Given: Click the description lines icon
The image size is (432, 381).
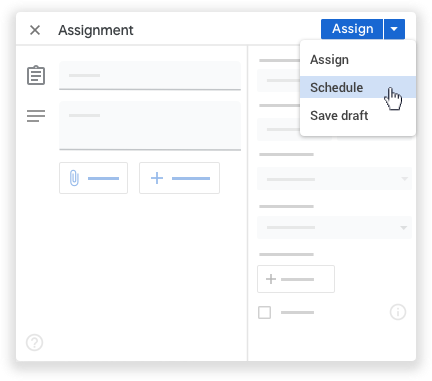Looking at the screenshot, I should tap(36, 116).
